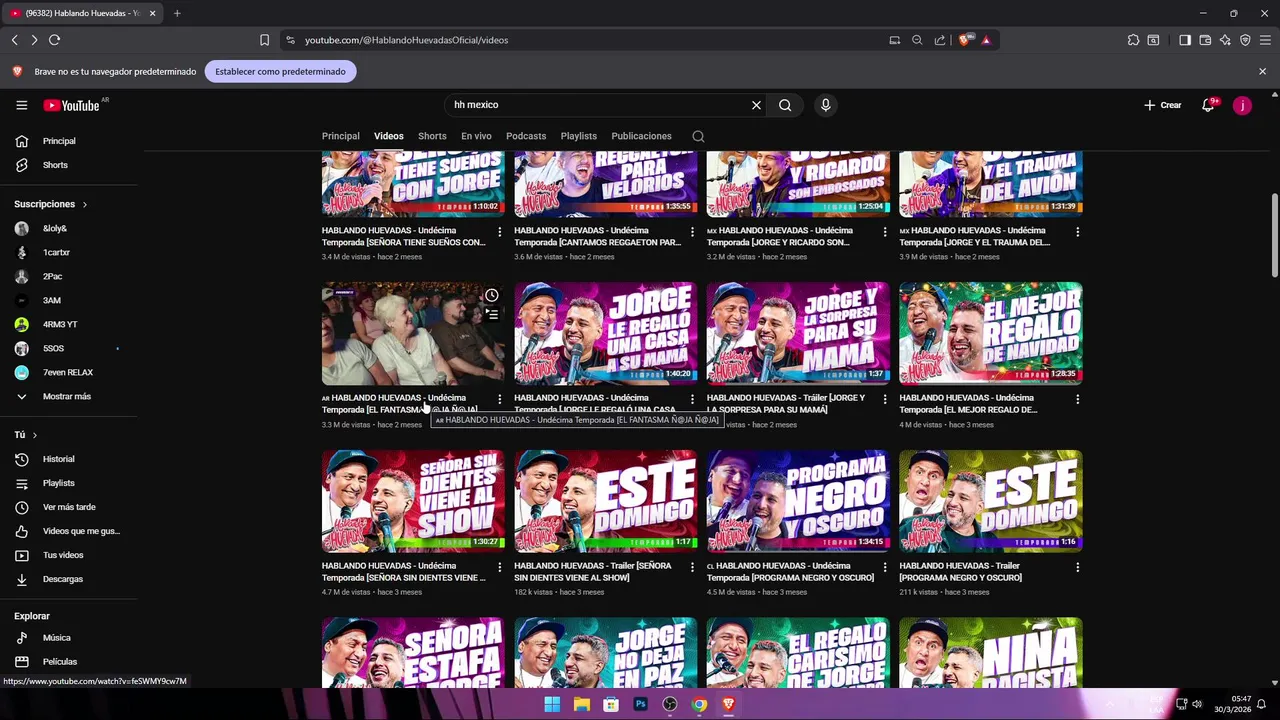
Task: Click the page vertical scrollbar thumb
Action: point(1274,236)
